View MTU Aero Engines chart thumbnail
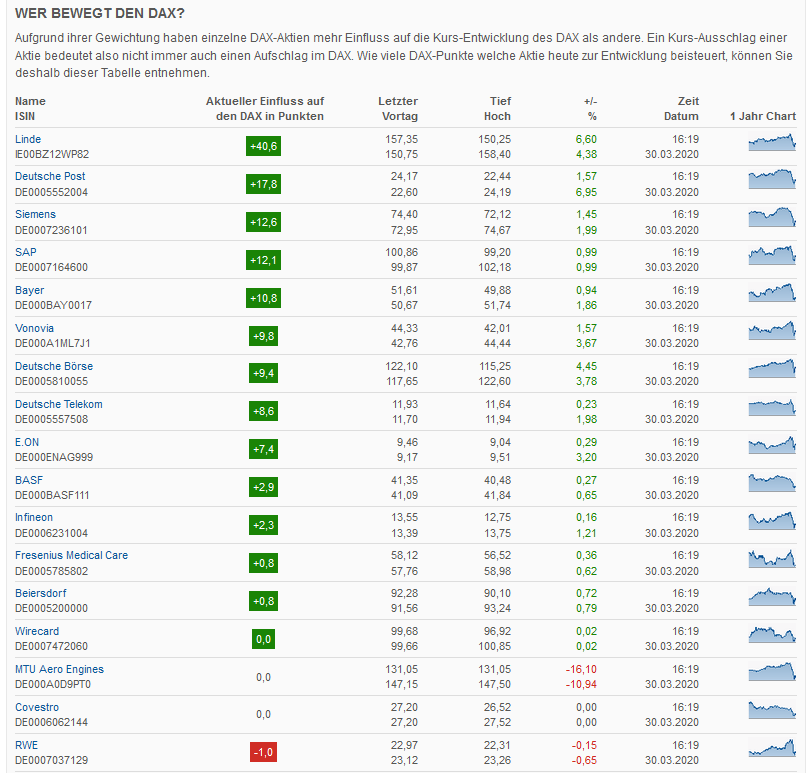 click(772, 672)
